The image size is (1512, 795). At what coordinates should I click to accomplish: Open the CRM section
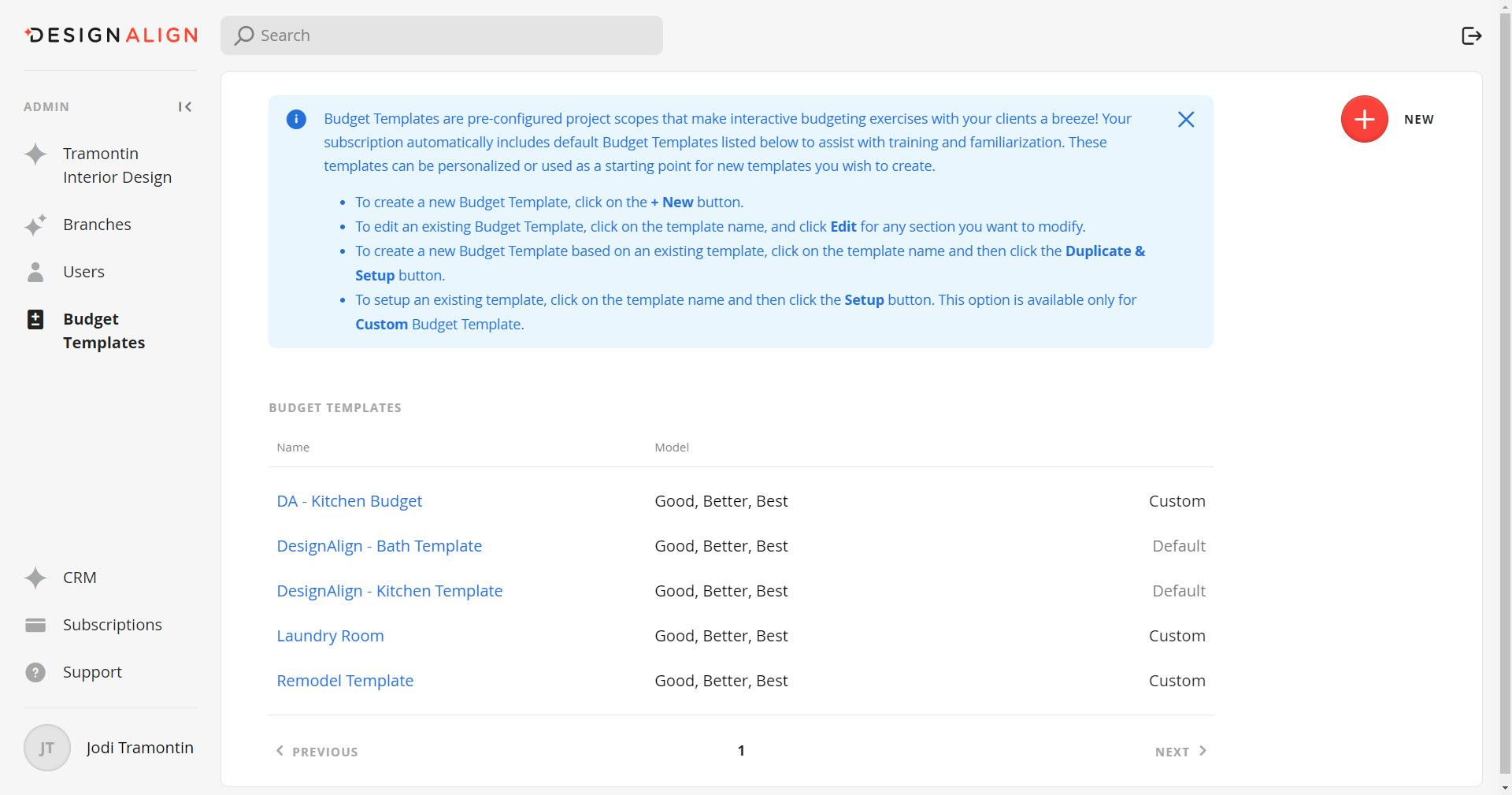(x=80, y=578)
